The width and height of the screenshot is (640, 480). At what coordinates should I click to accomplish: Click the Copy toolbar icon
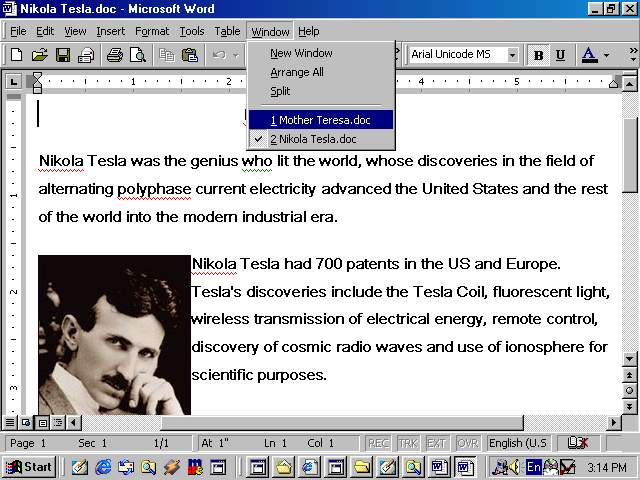[x=167, y=54]
